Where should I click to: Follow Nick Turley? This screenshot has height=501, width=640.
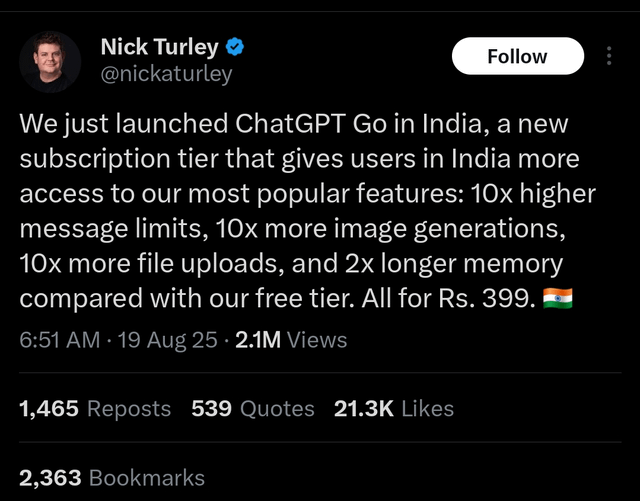[x=518, y=56]
